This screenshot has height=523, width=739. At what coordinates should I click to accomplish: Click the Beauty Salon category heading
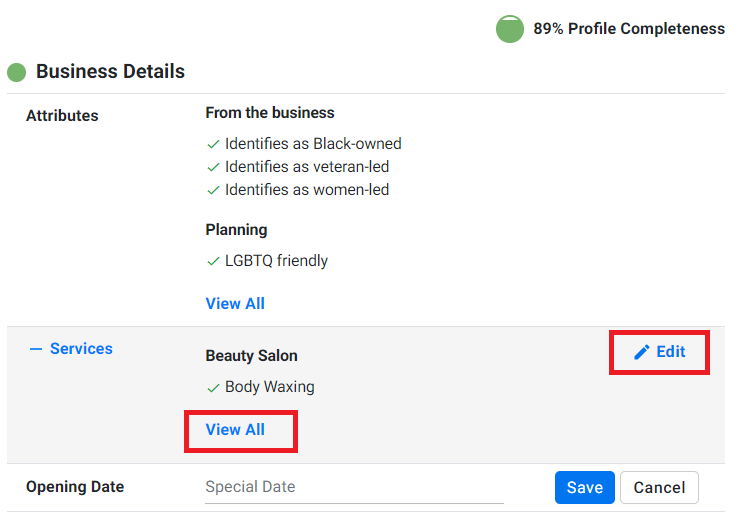[251, 356]
